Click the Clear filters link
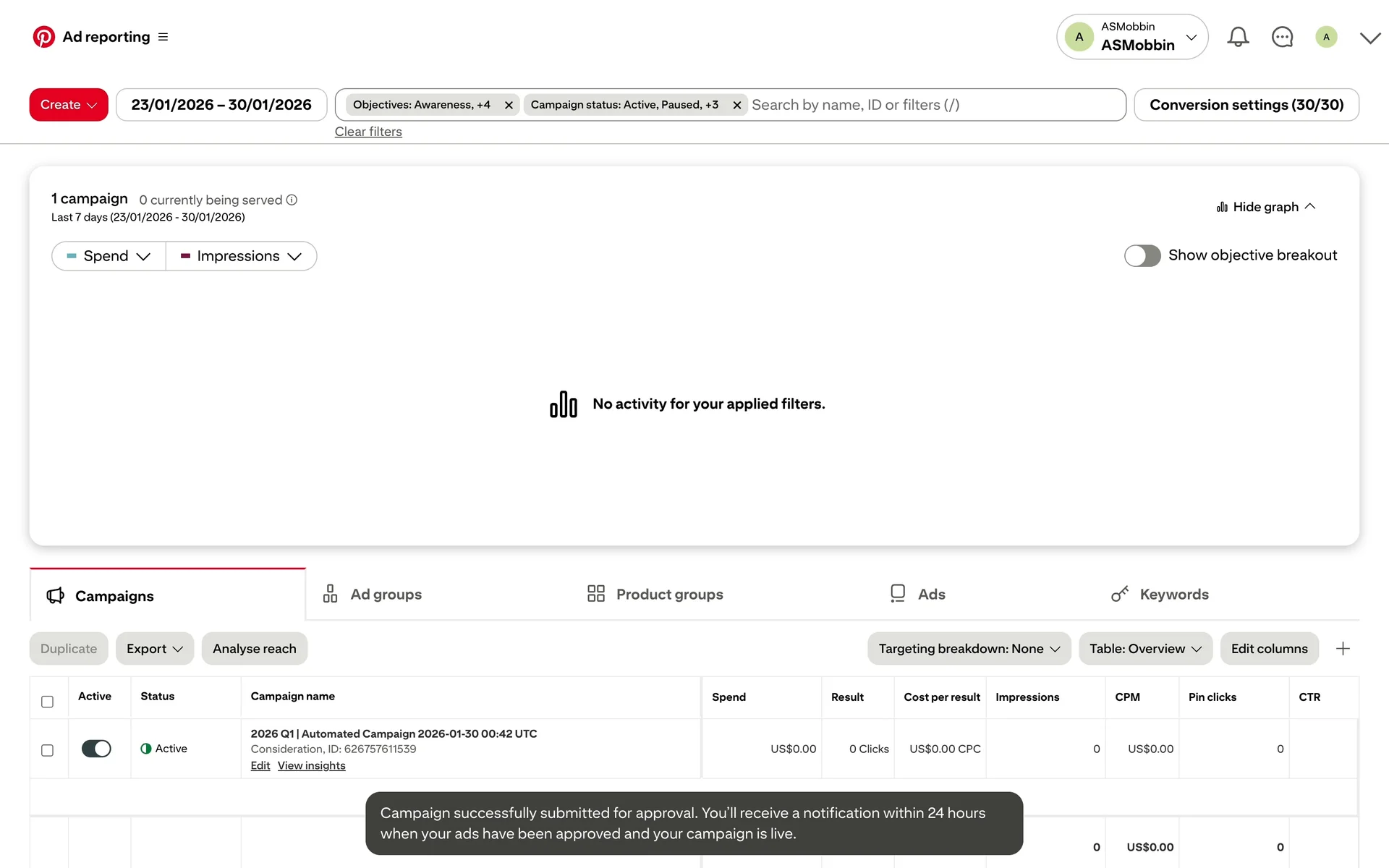 368,132
